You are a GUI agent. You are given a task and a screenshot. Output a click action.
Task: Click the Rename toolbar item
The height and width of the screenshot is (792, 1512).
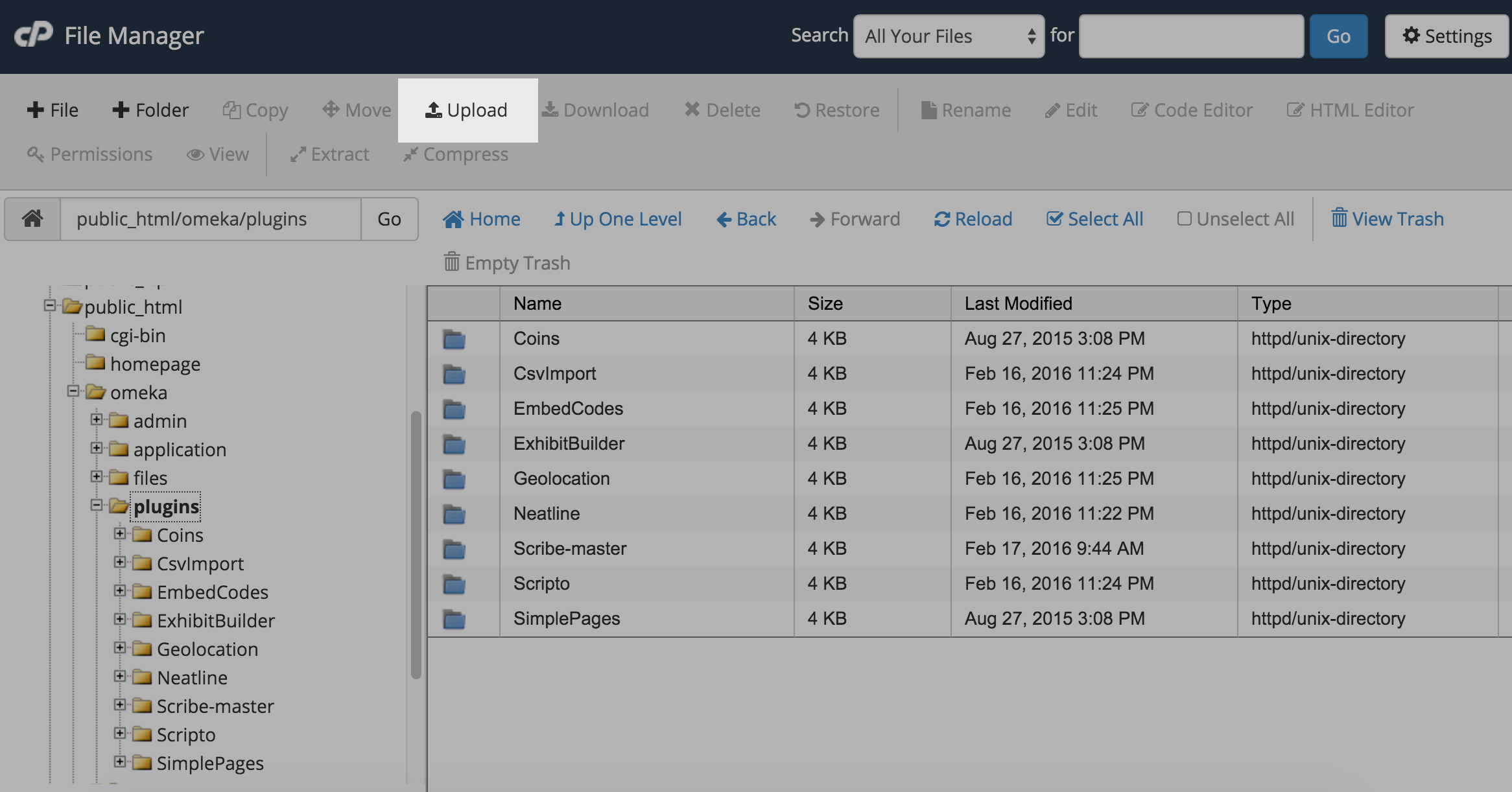[966, 110]
